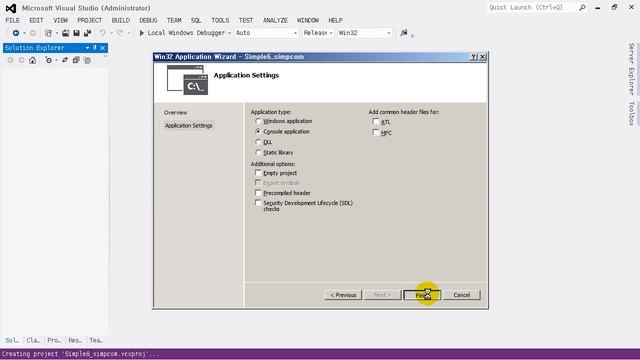Open the PROJECT menu
This screenshot has height=360, width=640.
[x=89, y=20]
